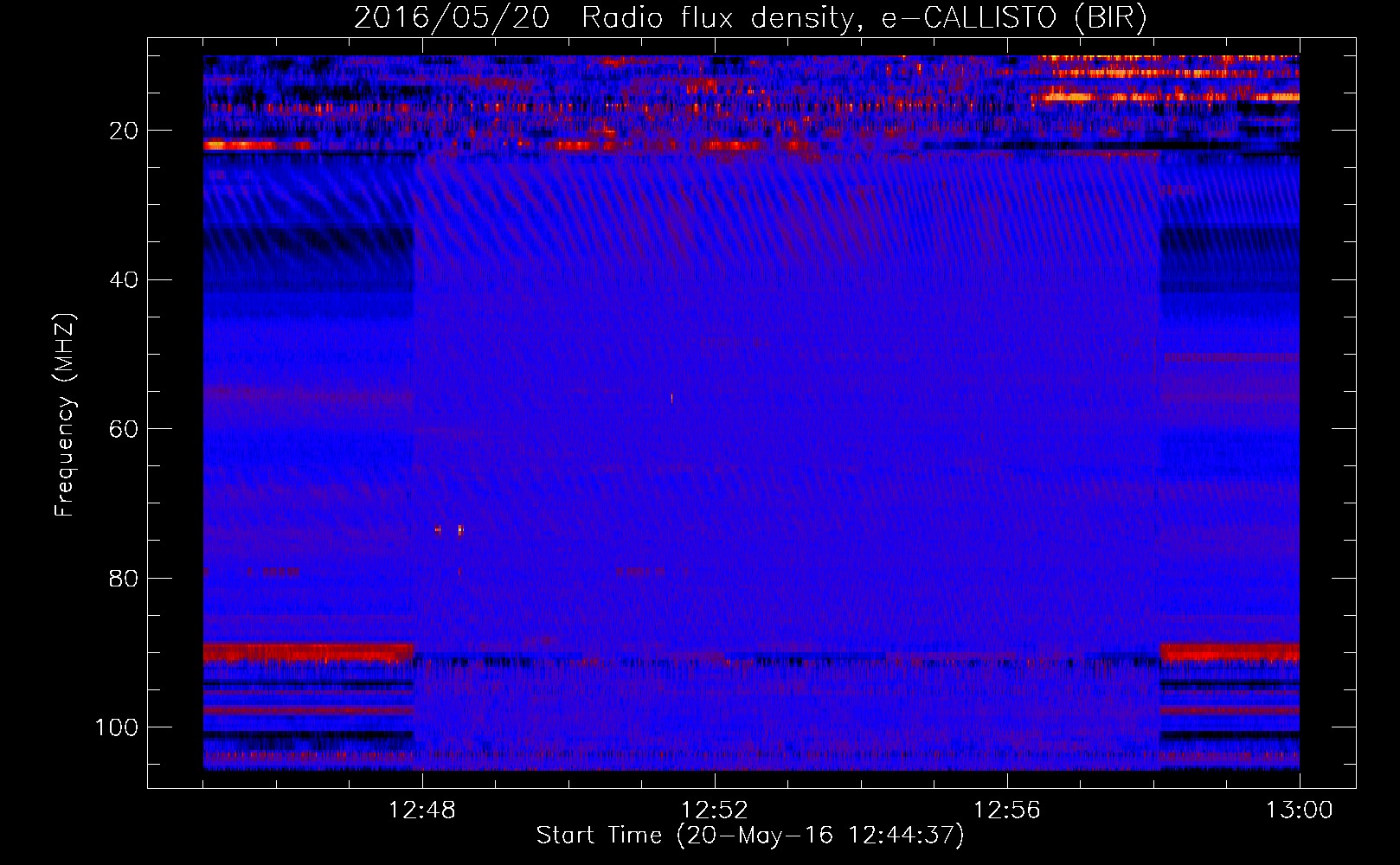Image resolution: width=1400 pixels, height=865 pixels.
Task: Click the 'Start Time (20-May-16 12:44:37)' x-axis label
Action: tap(749, 836)
